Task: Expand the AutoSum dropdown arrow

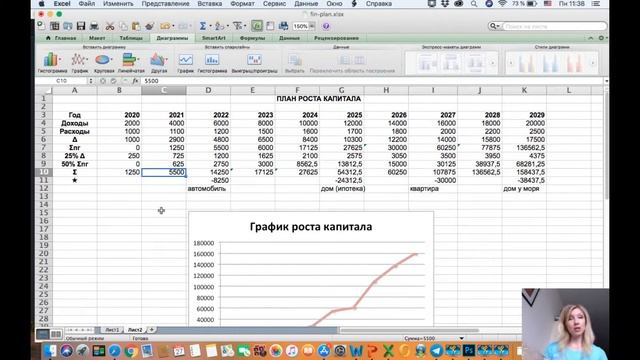Action: (x=210, y=26)
